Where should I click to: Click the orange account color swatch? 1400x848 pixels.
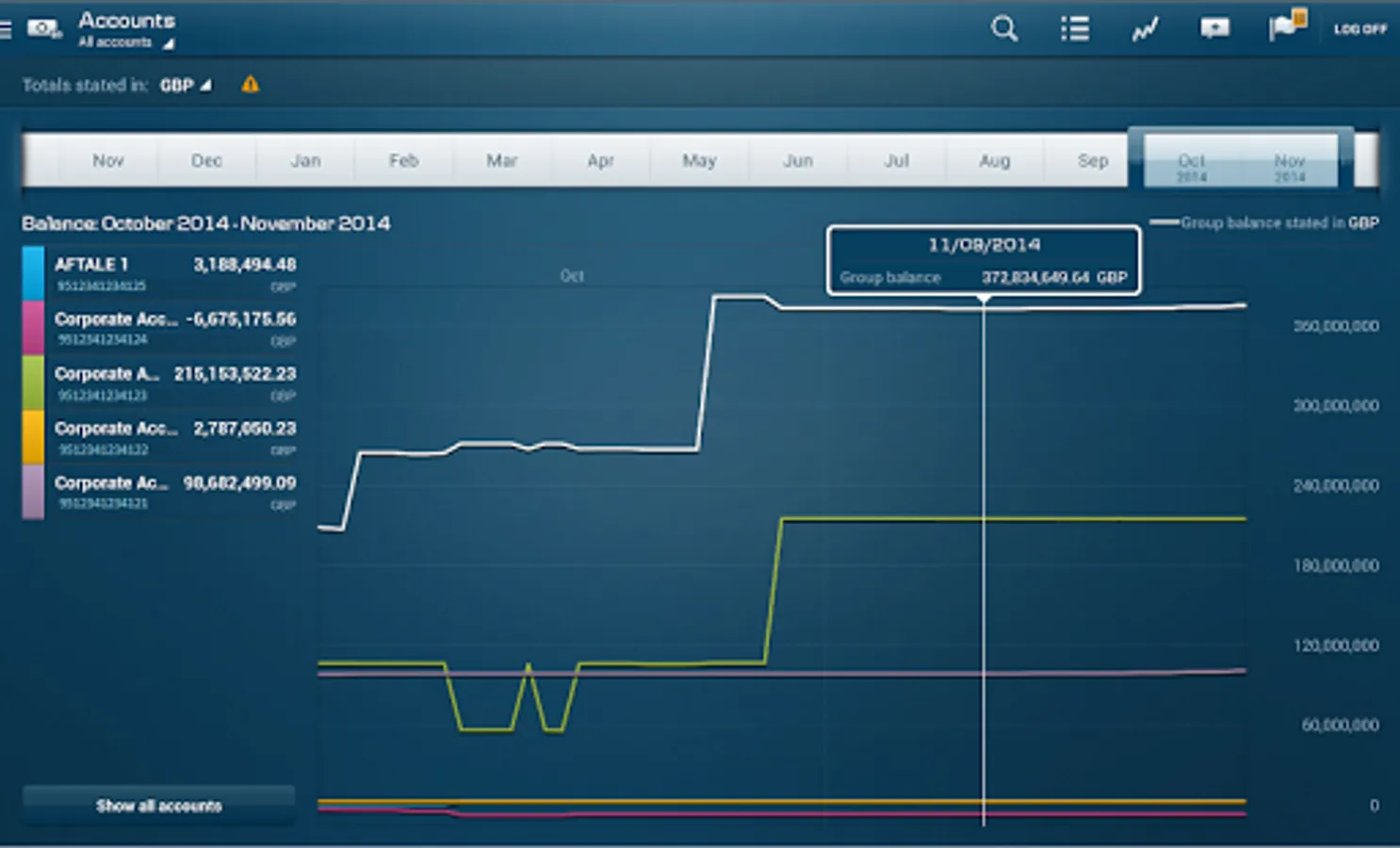point(33,437)
